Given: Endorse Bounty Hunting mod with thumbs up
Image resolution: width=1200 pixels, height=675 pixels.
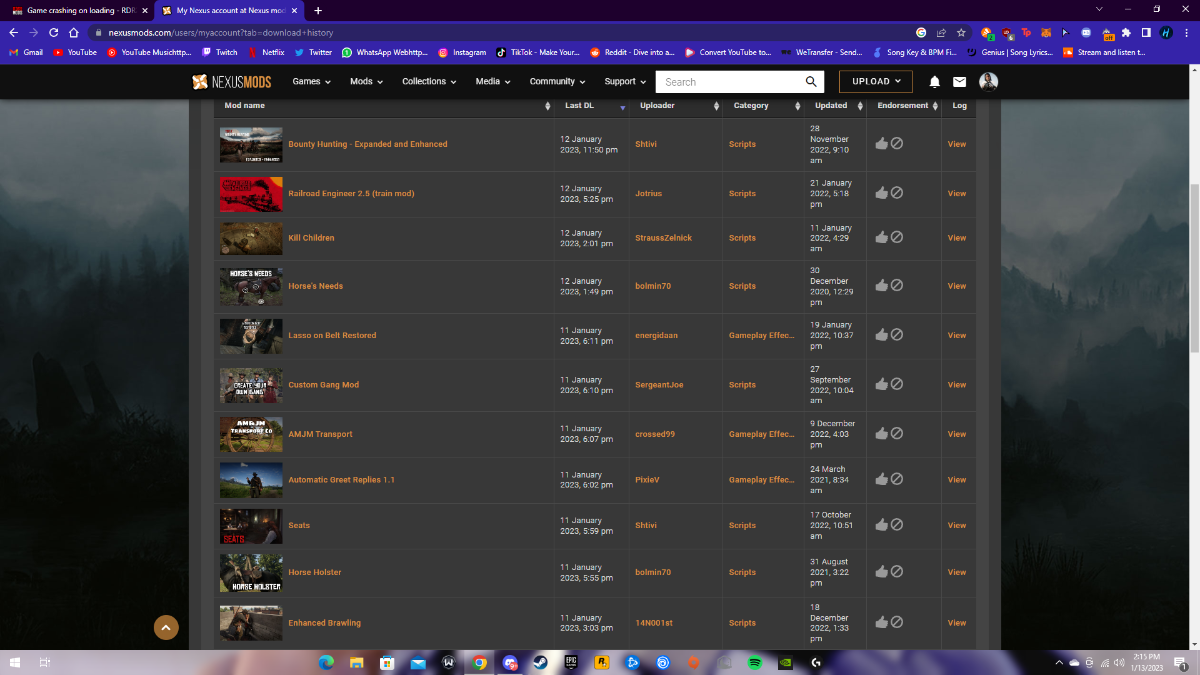Looking at the screenshot, I should pos(881,144).
